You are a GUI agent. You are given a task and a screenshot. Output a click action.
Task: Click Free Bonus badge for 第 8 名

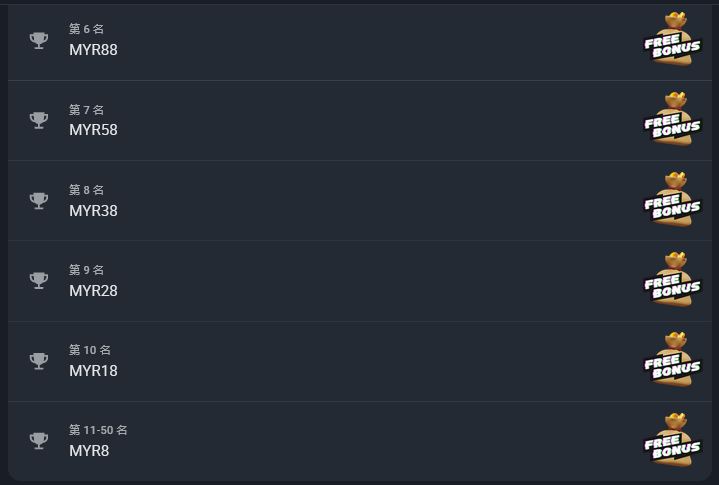[x=672, y=200]
